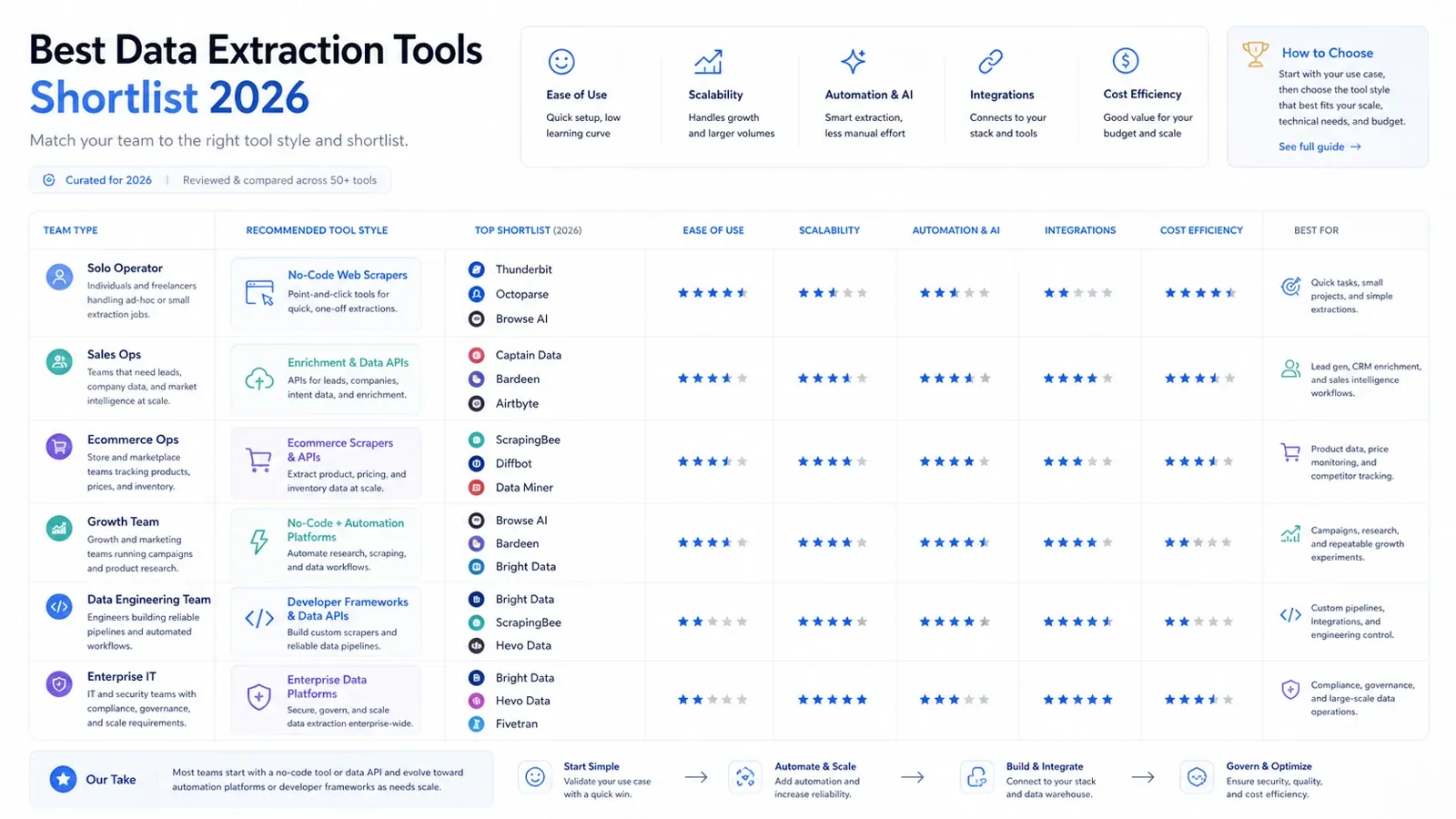Screen dimensions: 1456x819
Task: Click the Ecommerce Scrapers & APIs cart icon
Action: [259, 460]
